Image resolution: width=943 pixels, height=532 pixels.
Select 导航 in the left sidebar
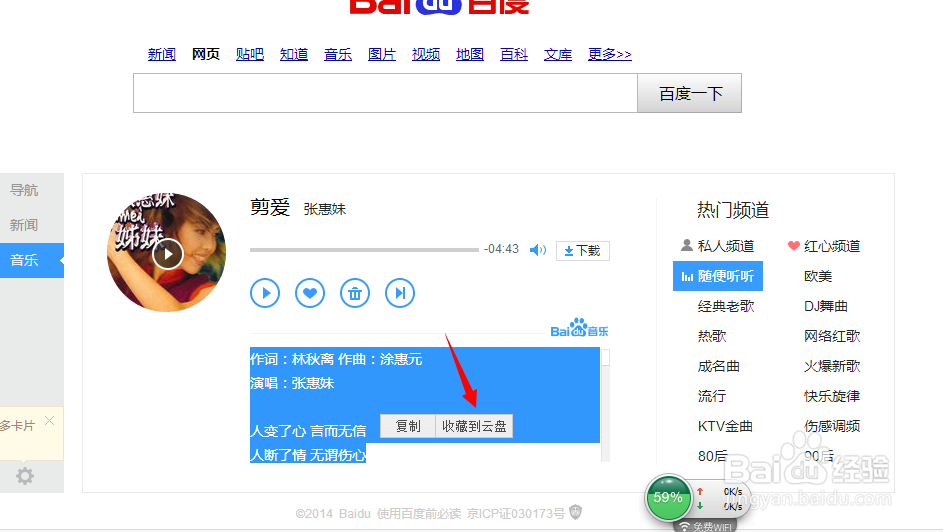pyautogui.click(x=24, y=190)
